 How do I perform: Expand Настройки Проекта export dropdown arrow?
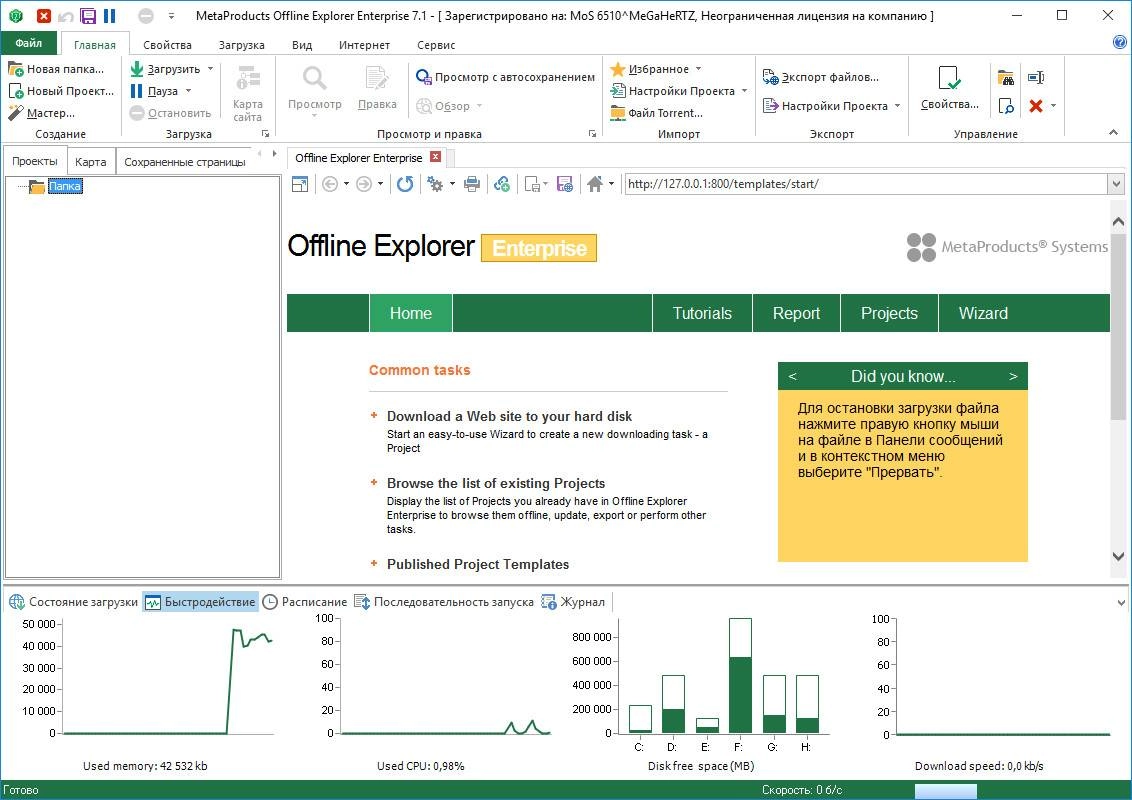[x=897, y=106]
